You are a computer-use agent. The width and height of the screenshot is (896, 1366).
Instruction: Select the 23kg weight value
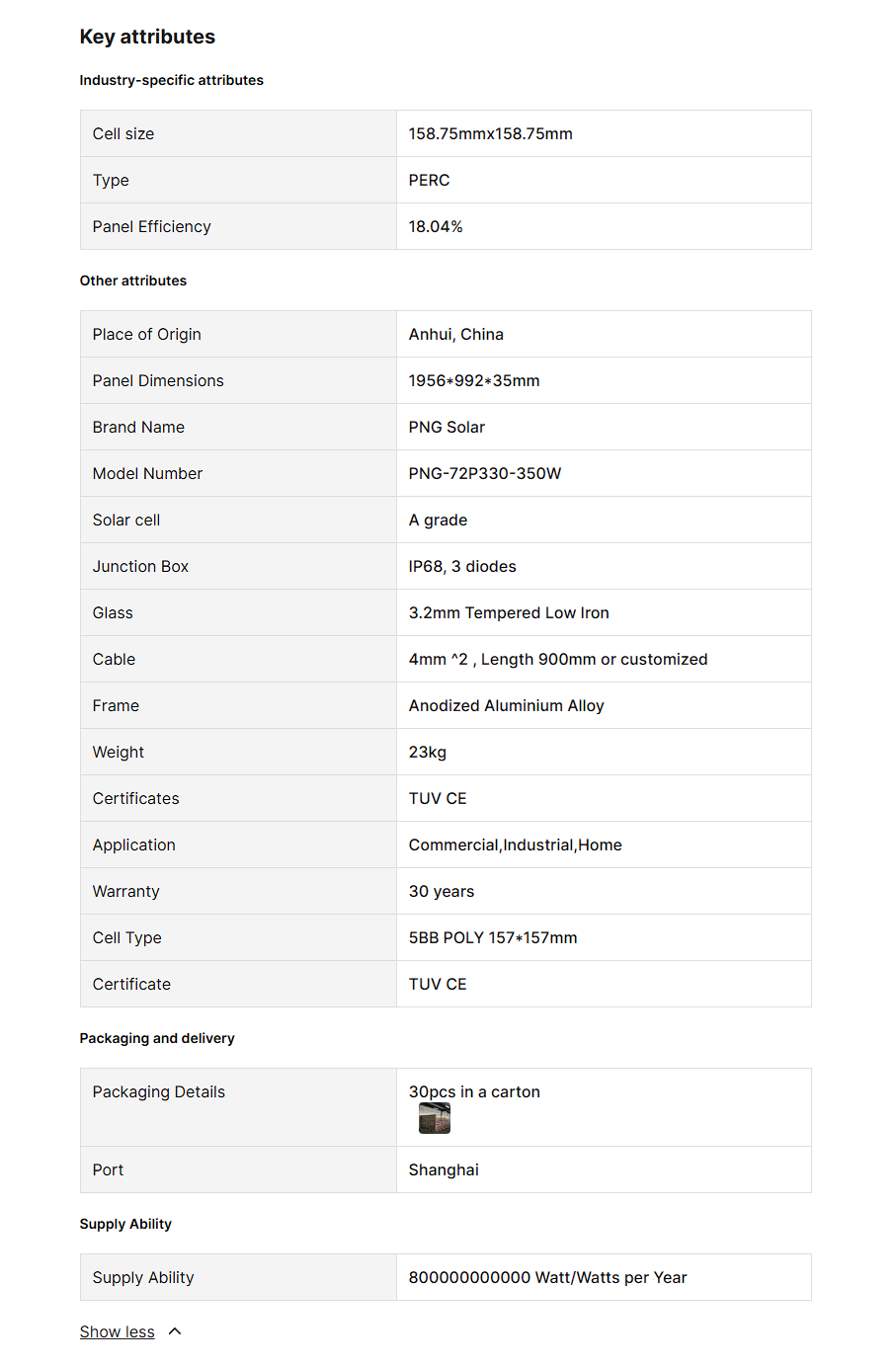pyautogui.click(x=428, y=752)
